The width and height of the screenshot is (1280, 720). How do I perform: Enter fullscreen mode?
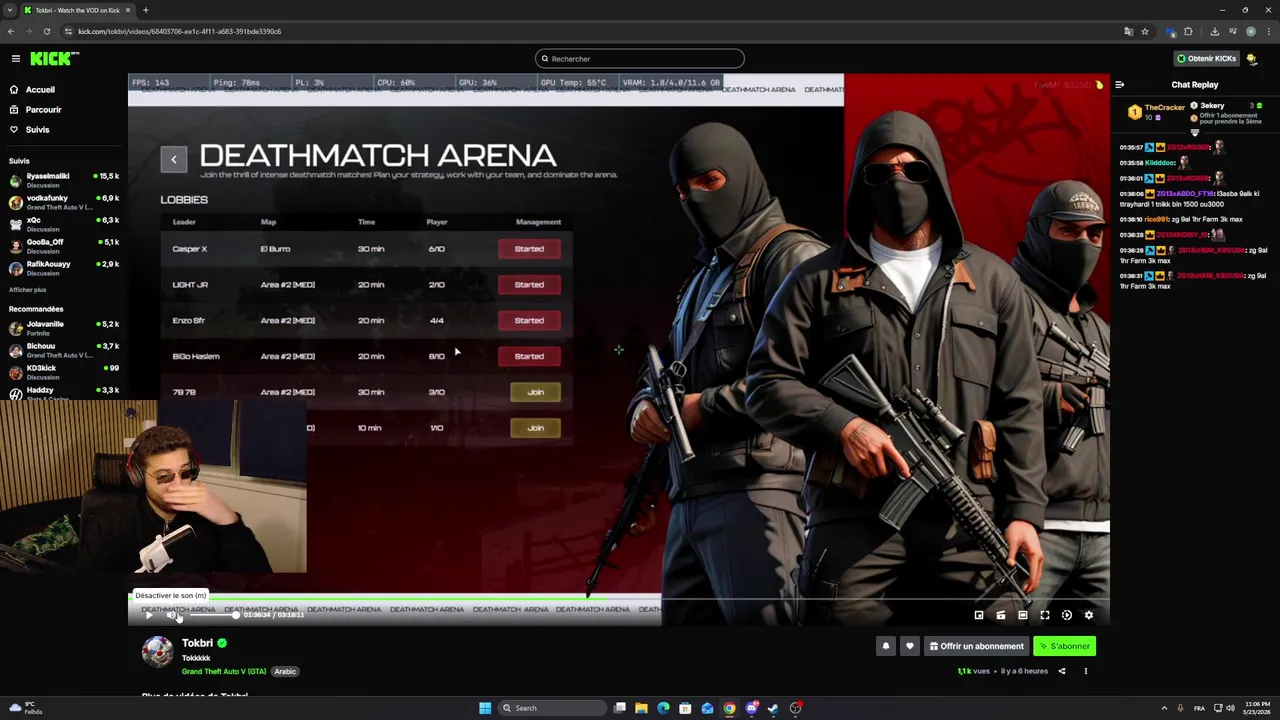(x=1045, y=616)
